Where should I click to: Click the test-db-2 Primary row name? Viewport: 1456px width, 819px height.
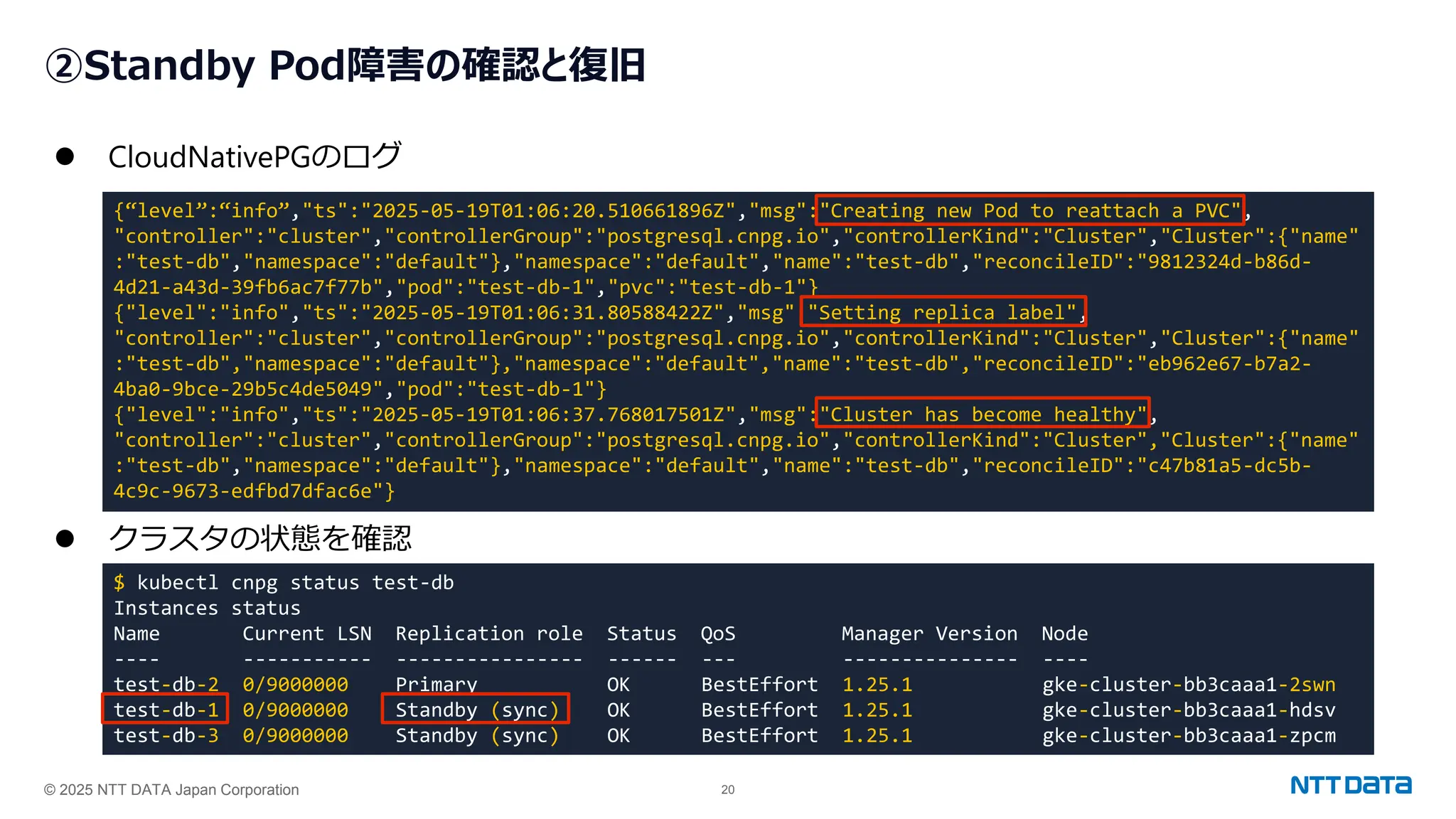point(166,684)
